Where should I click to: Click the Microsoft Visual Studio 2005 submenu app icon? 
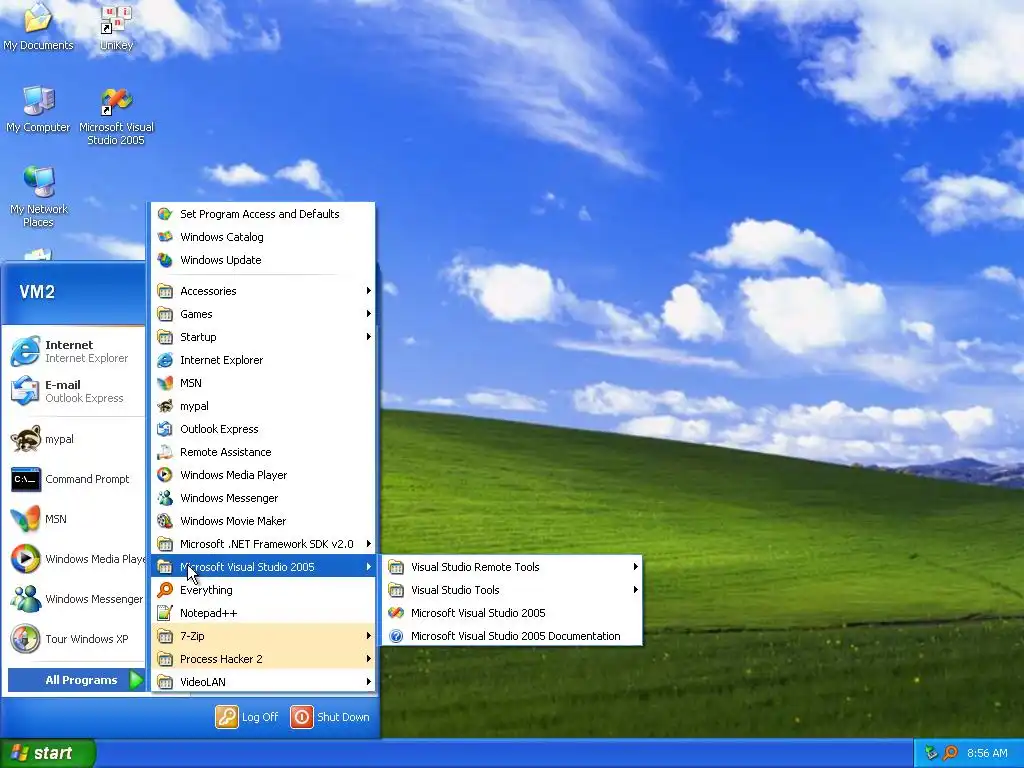396,613
